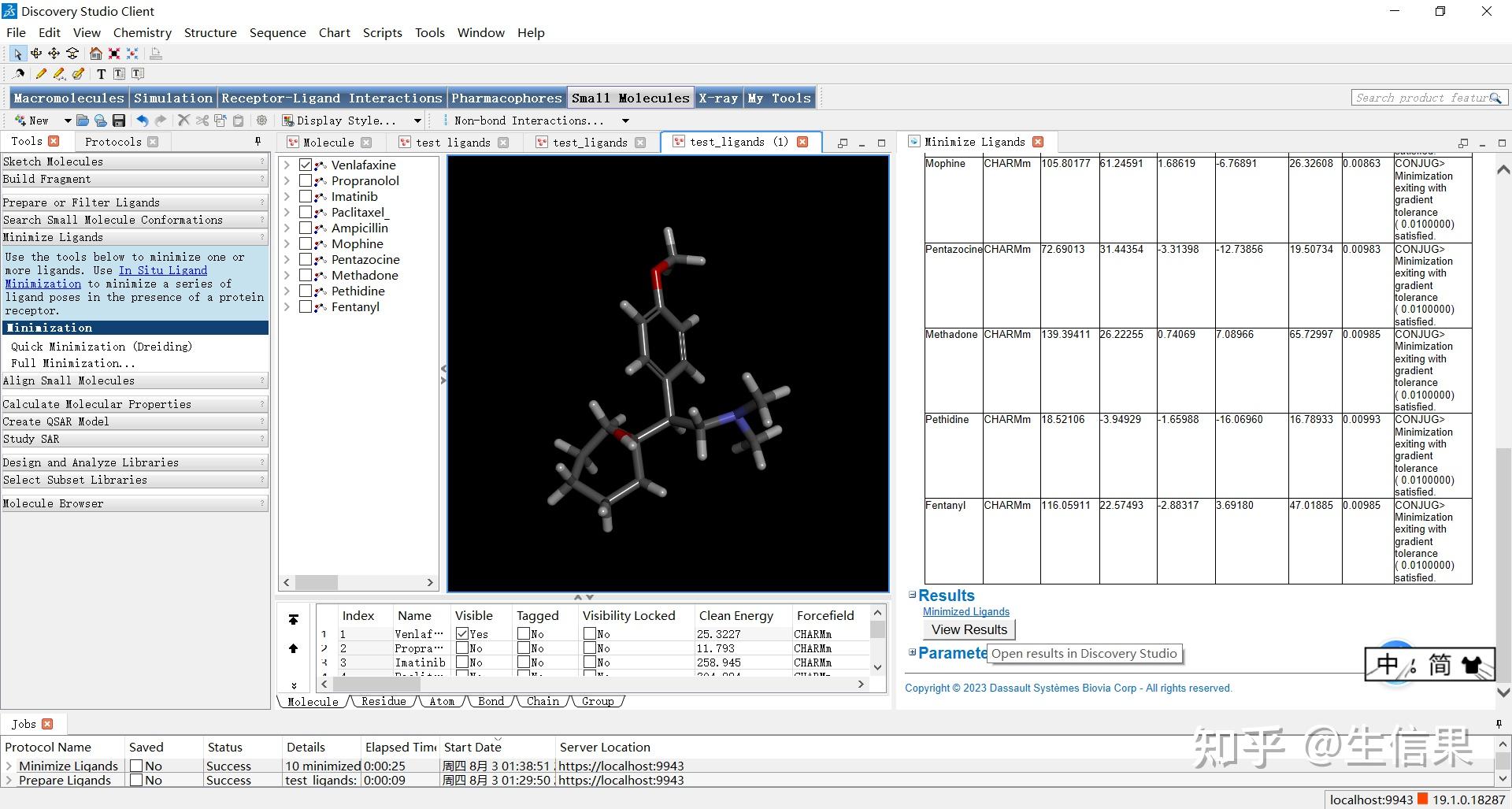
Task: Click the undo arrow icon
Action: click(x=142, y=121)
